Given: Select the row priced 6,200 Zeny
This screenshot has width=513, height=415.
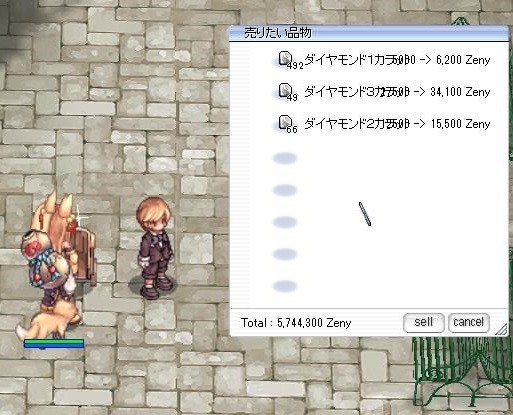Looking at the screenshot, I should point(383,60).
